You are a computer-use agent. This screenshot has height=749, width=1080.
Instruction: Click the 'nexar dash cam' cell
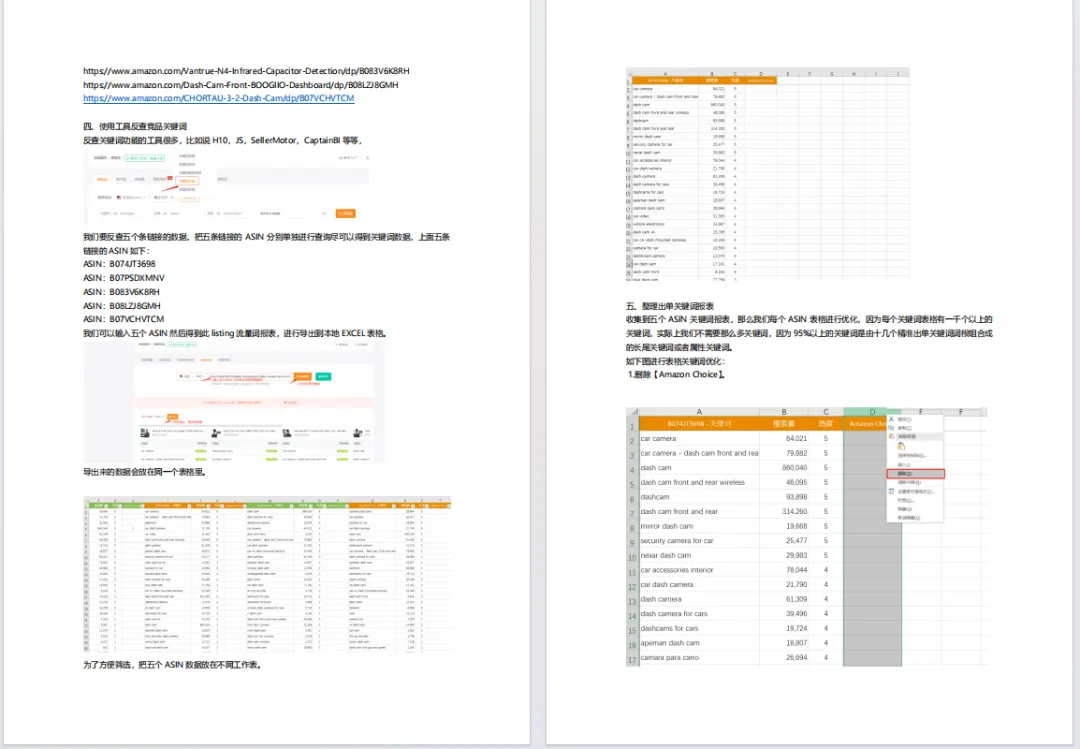699,555
